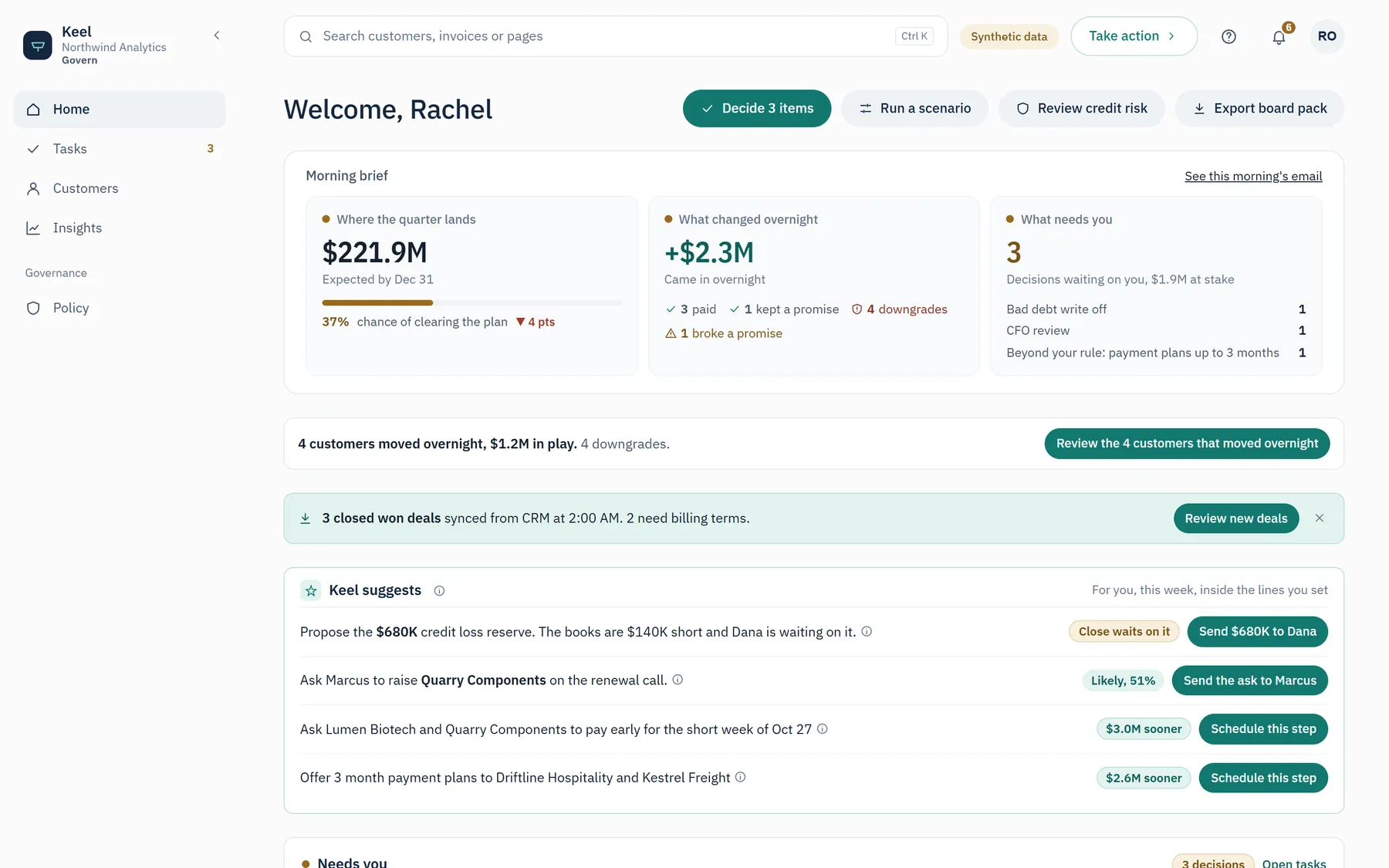Screen dimensions: 1389x868
Task: Open info icon beside Quarry Components renewal call
Action: [678, 680]
